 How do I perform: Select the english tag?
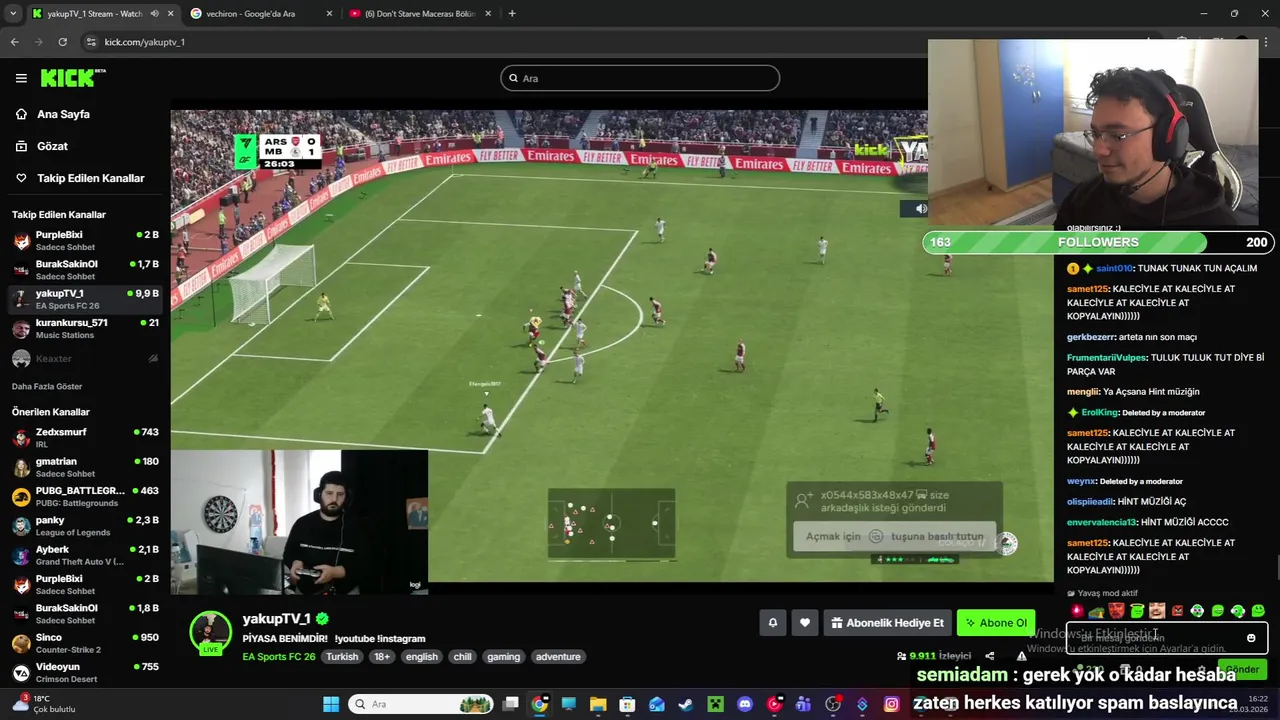point(422,657)
